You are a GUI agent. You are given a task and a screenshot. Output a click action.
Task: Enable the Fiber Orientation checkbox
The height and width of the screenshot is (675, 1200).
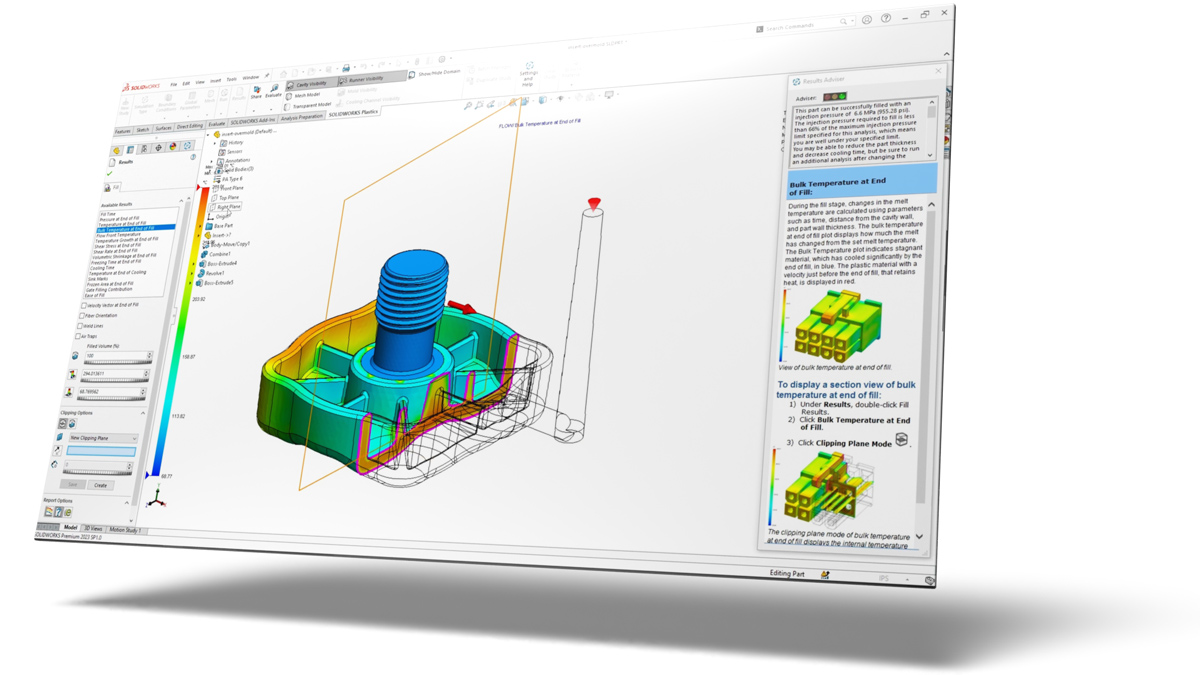tap(81, 316)
